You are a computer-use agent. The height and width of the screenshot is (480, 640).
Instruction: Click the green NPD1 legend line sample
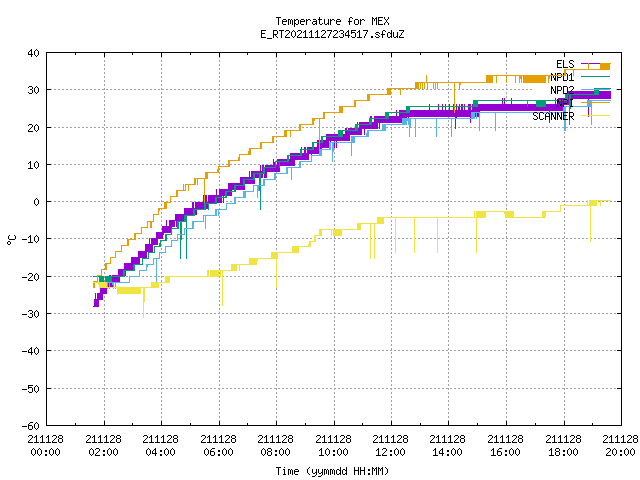pyautogui.click(x=596, y=77)
